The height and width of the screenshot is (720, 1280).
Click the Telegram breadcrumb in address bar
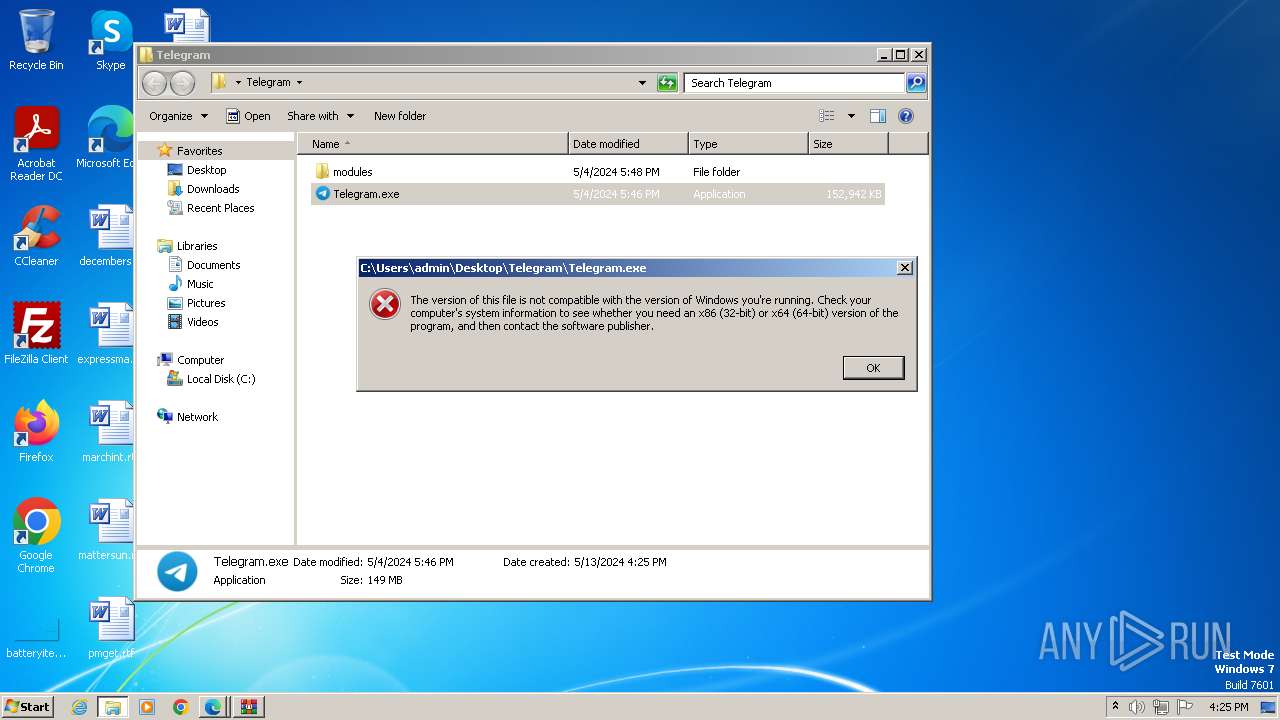point(268,83)
